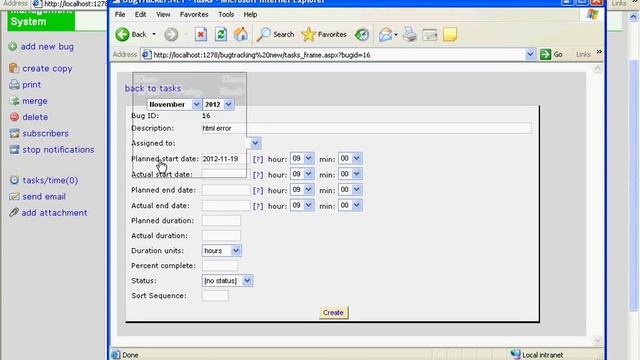Click the Planned duration input field
Screen dimensions: 640x360
(x=221, y=221)
